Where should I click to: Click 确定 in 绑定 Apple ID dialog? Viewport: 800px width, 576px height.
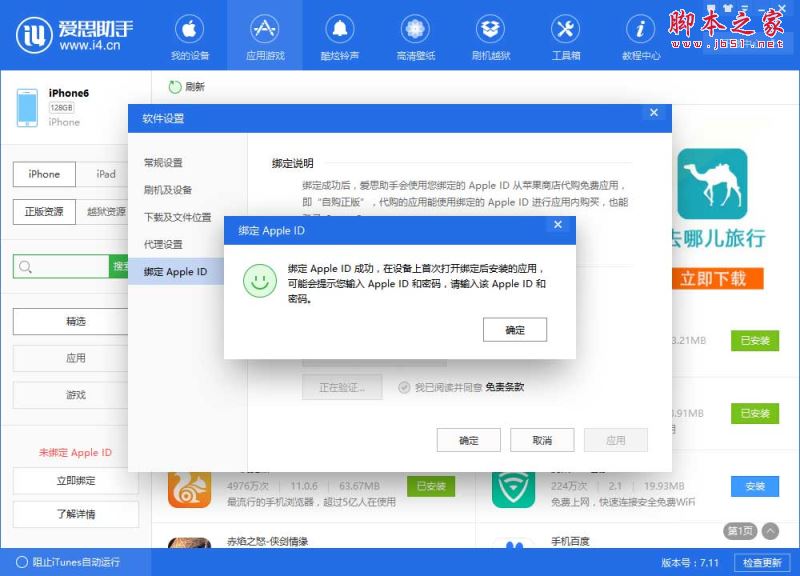pyautogui.click(x=514, y=330)
